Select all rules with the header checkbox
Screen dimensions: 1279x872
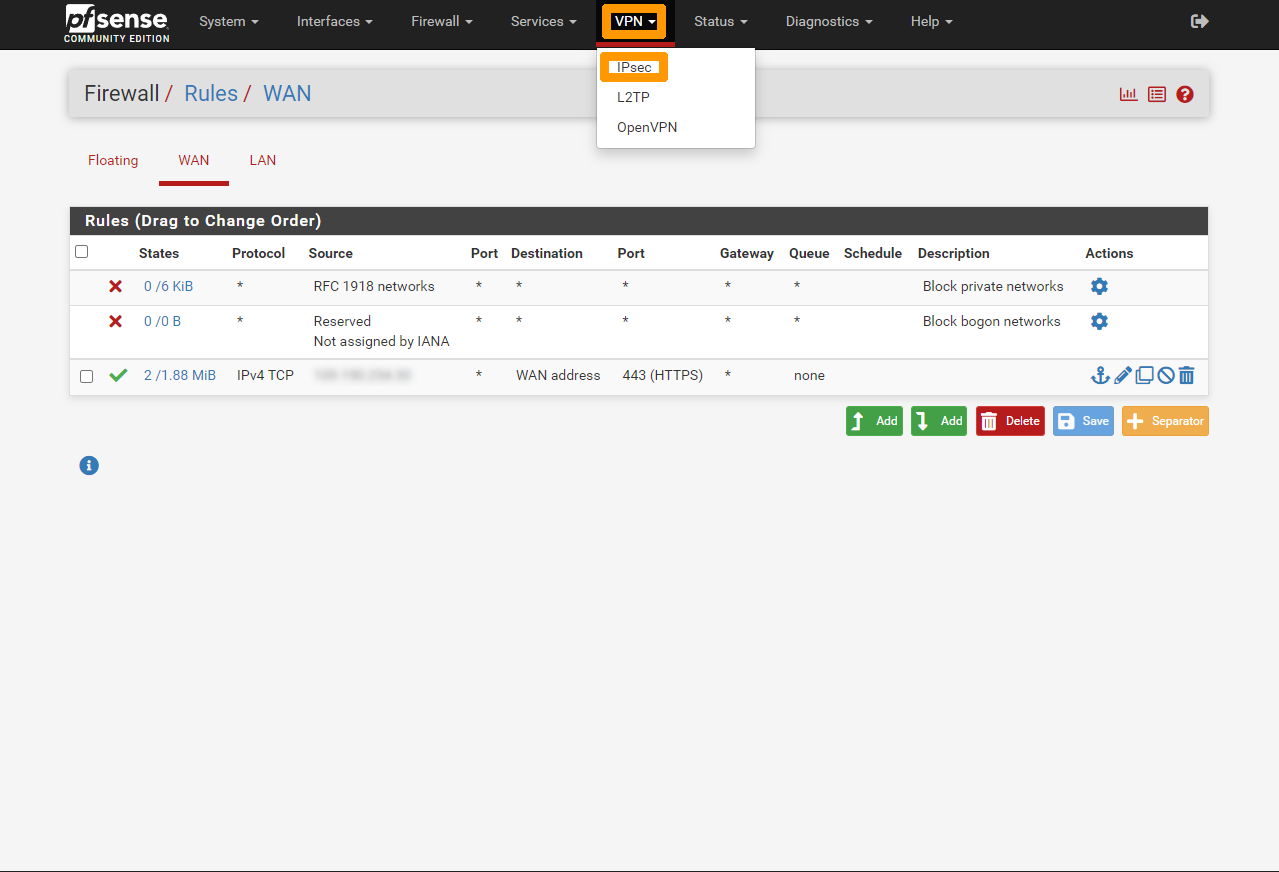(x=81, y=251)
